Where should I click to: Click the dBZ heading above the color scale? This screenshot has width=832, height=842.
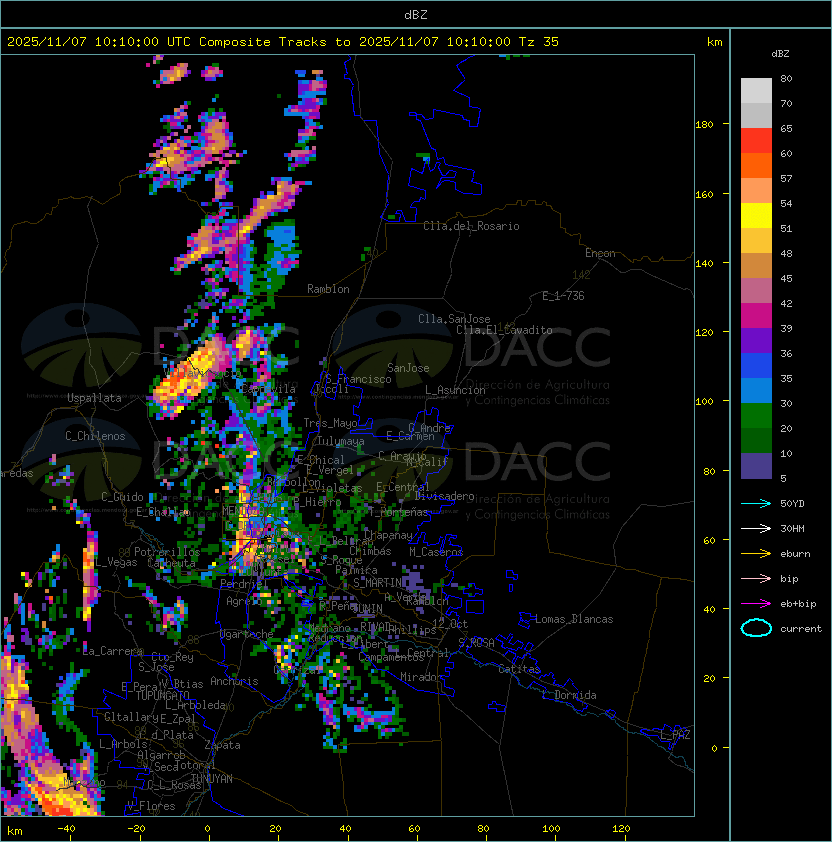(780, 54)
